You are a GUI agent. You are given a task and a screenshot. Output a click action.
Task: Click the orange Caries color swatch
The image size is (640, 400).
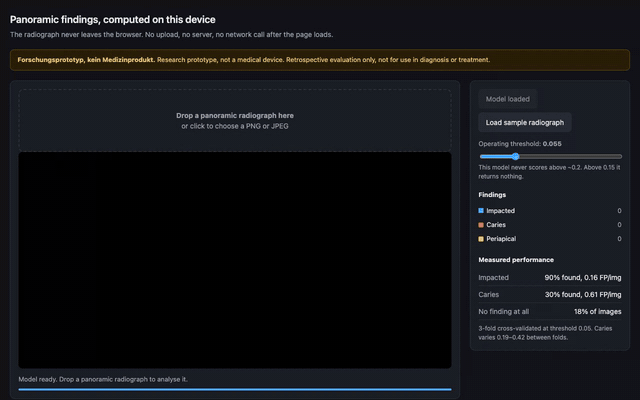tap(481, 225)
